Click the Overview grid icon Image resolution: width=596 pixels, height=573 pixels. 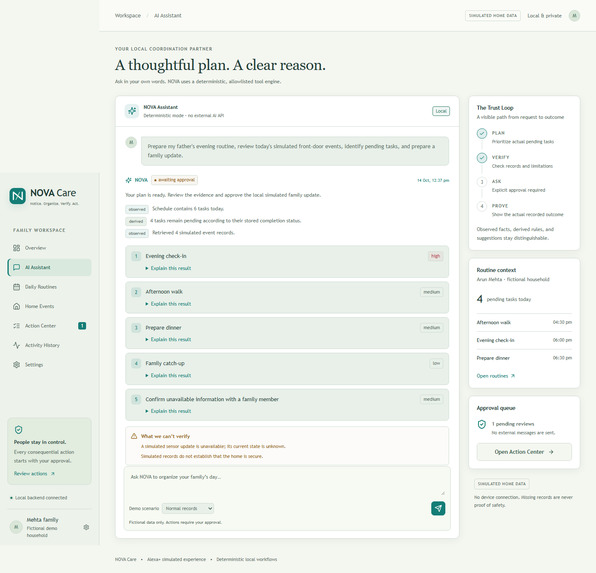tap(16, 248)
